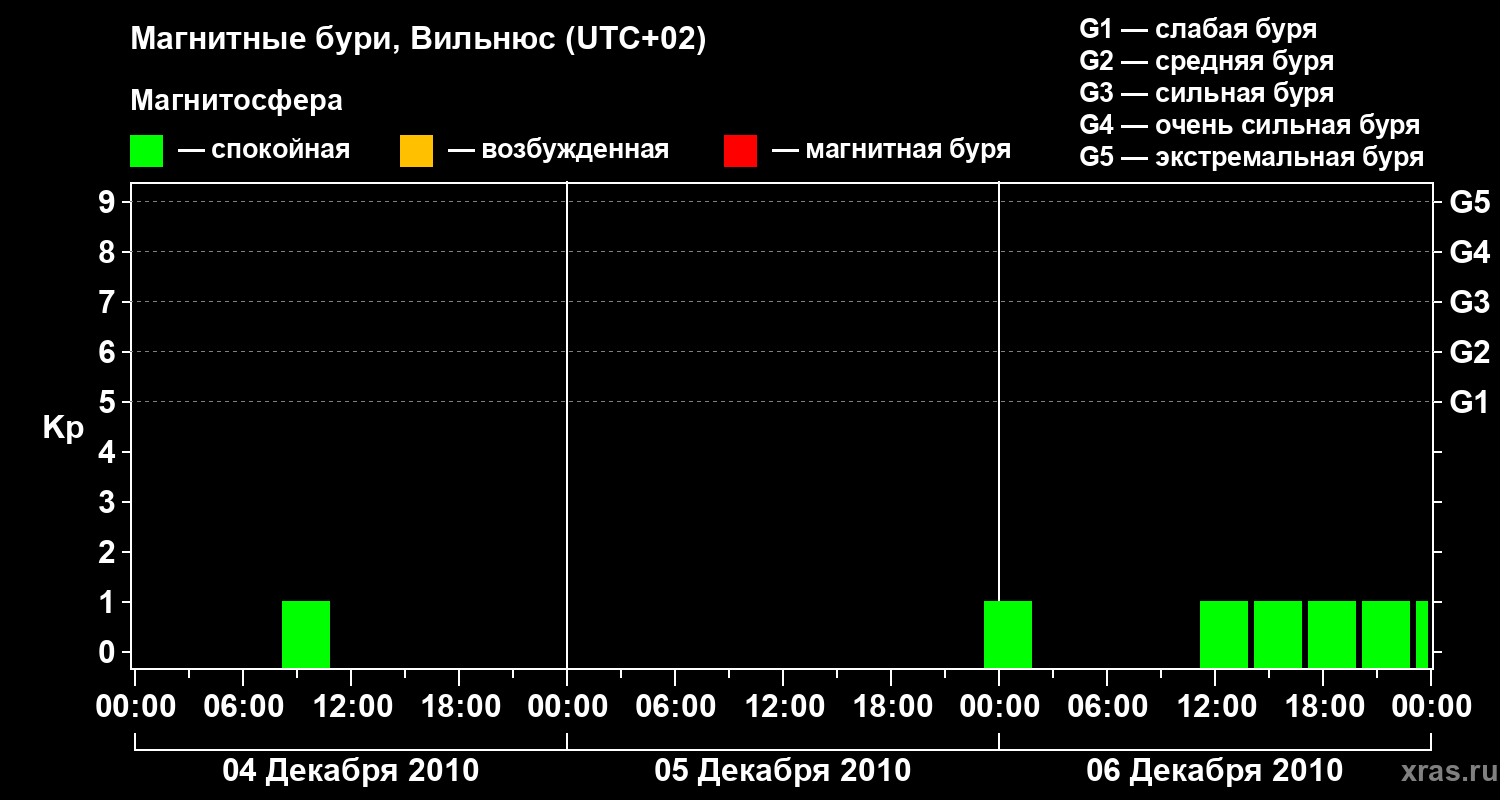Click '06:00' time label under 06 December
This screenshot has height=800, width=1500.
click(x=1107, y=707)
